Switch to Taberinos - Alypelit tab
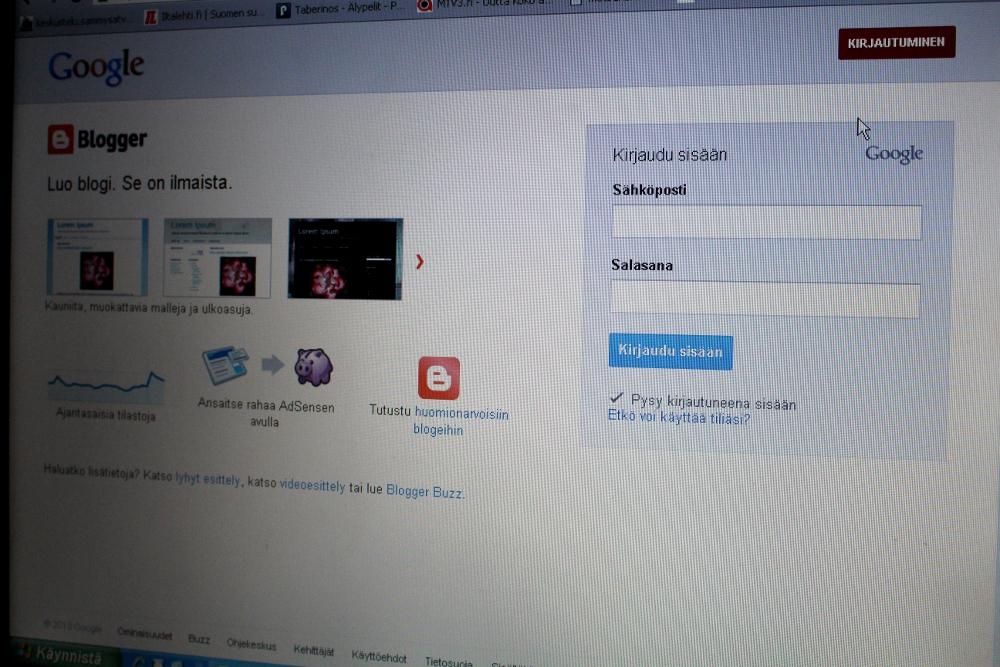 click(341, 8)
